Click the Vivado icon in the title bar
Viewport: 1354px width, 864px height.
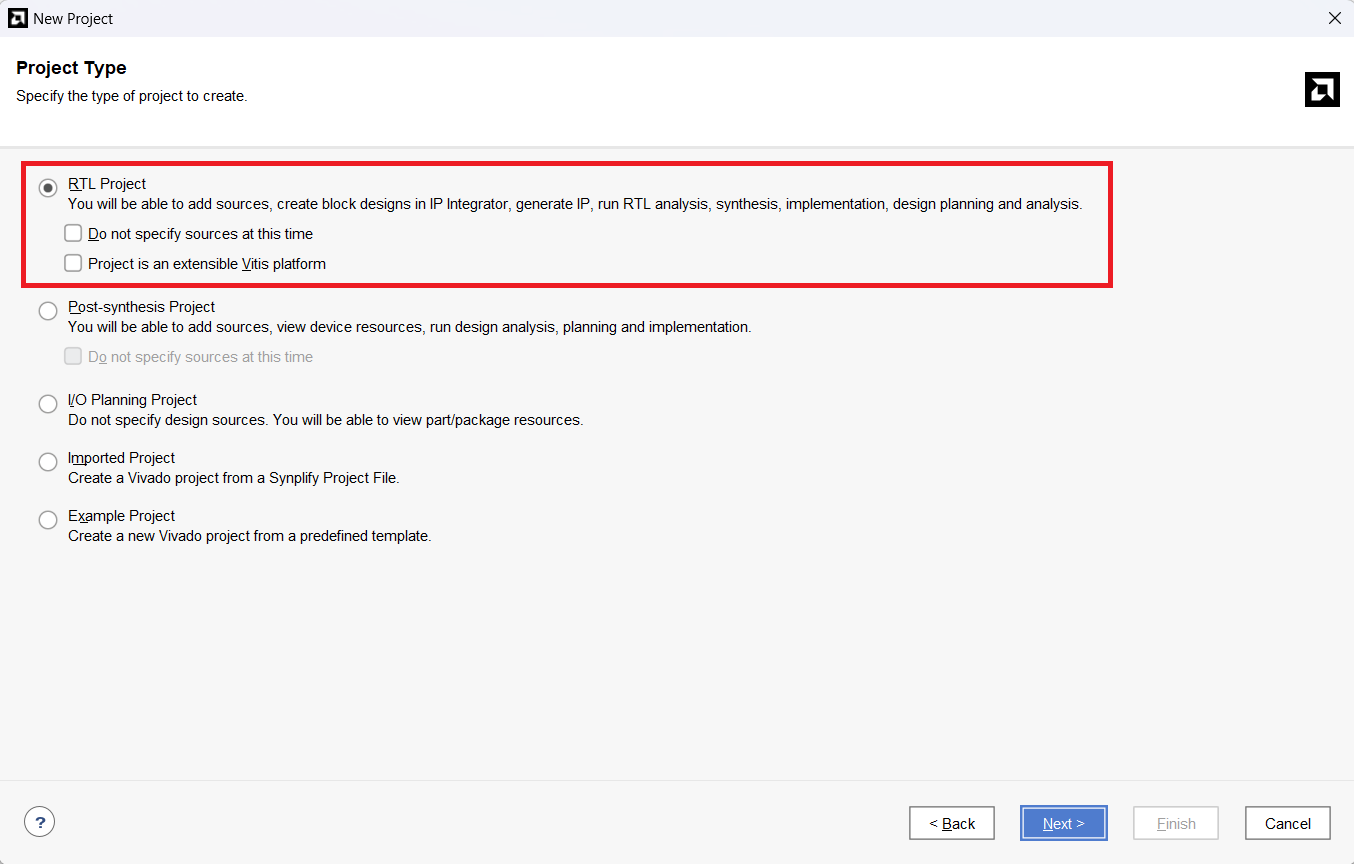click(17, 18)
